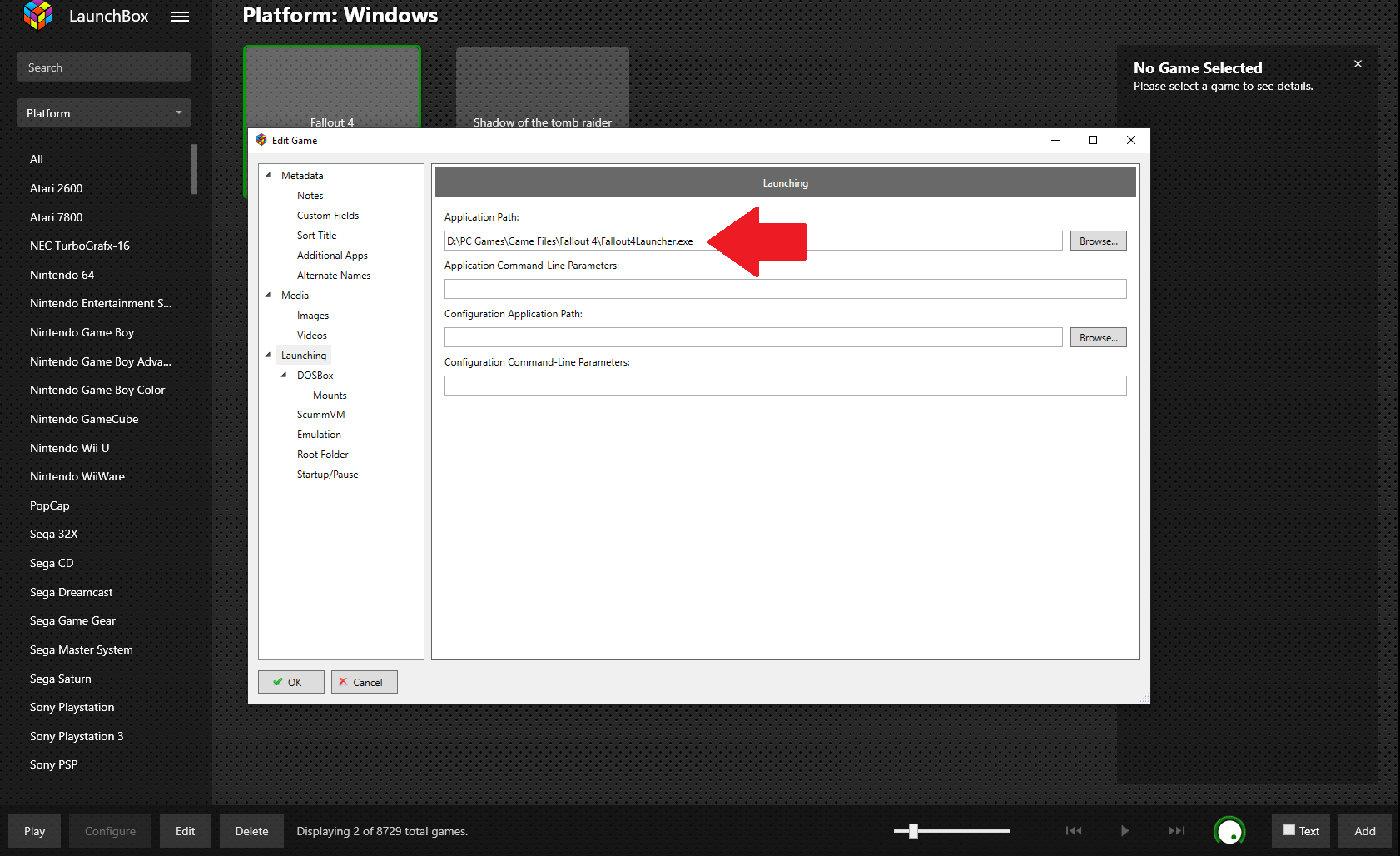Click the Application Path text field

pyautogui.click(x=753, y=241)
